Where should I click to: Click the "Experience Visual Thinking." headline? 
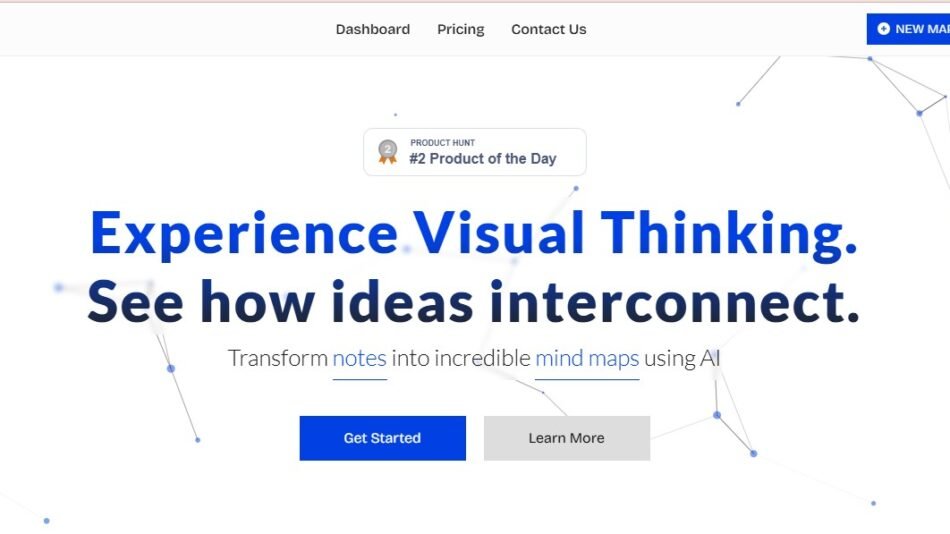tap(473, 233)
